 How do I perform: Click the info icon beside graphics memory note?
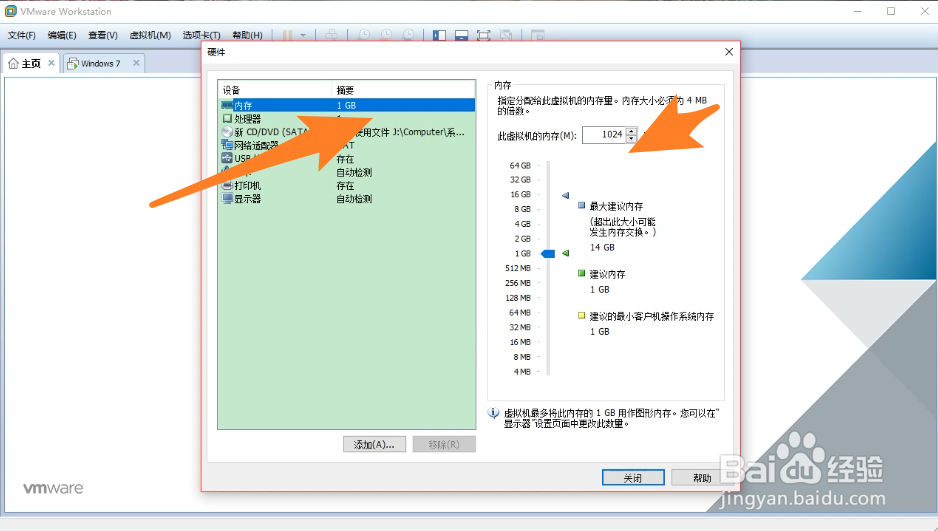[494, 413]
